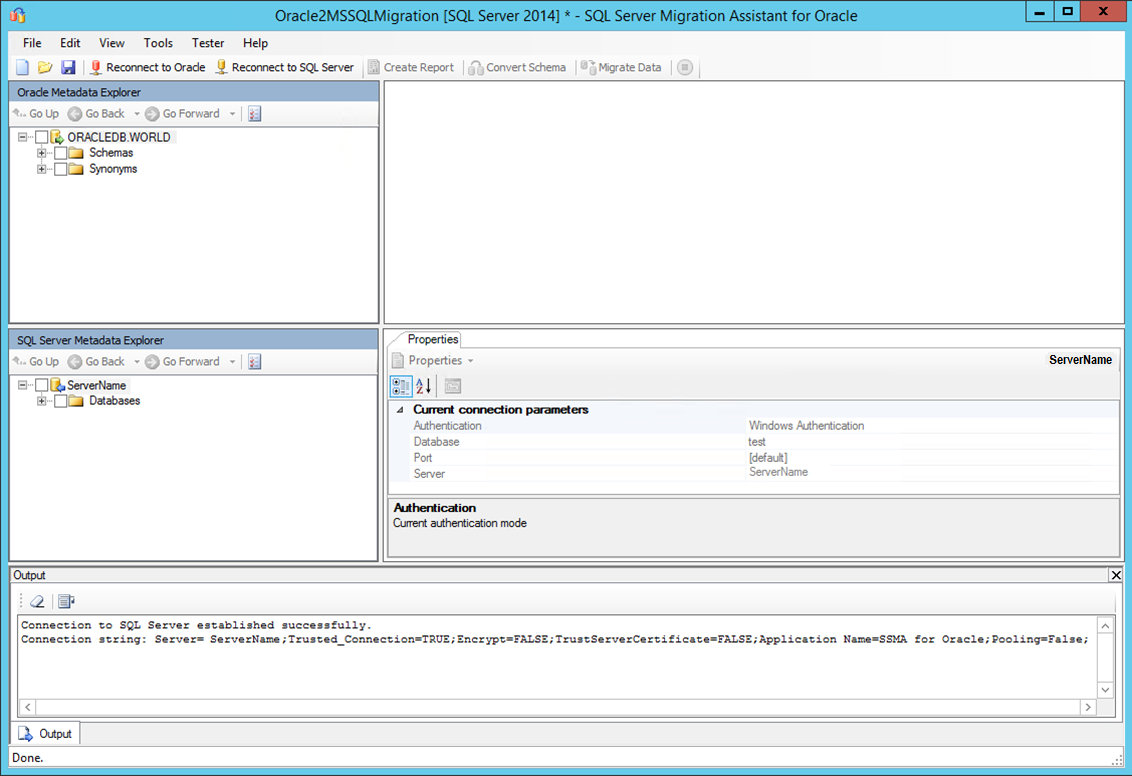The image size is (1132, 776).
Task: Click Go Up in Oracle Metadata Explorer
Action: coord(36,113)
